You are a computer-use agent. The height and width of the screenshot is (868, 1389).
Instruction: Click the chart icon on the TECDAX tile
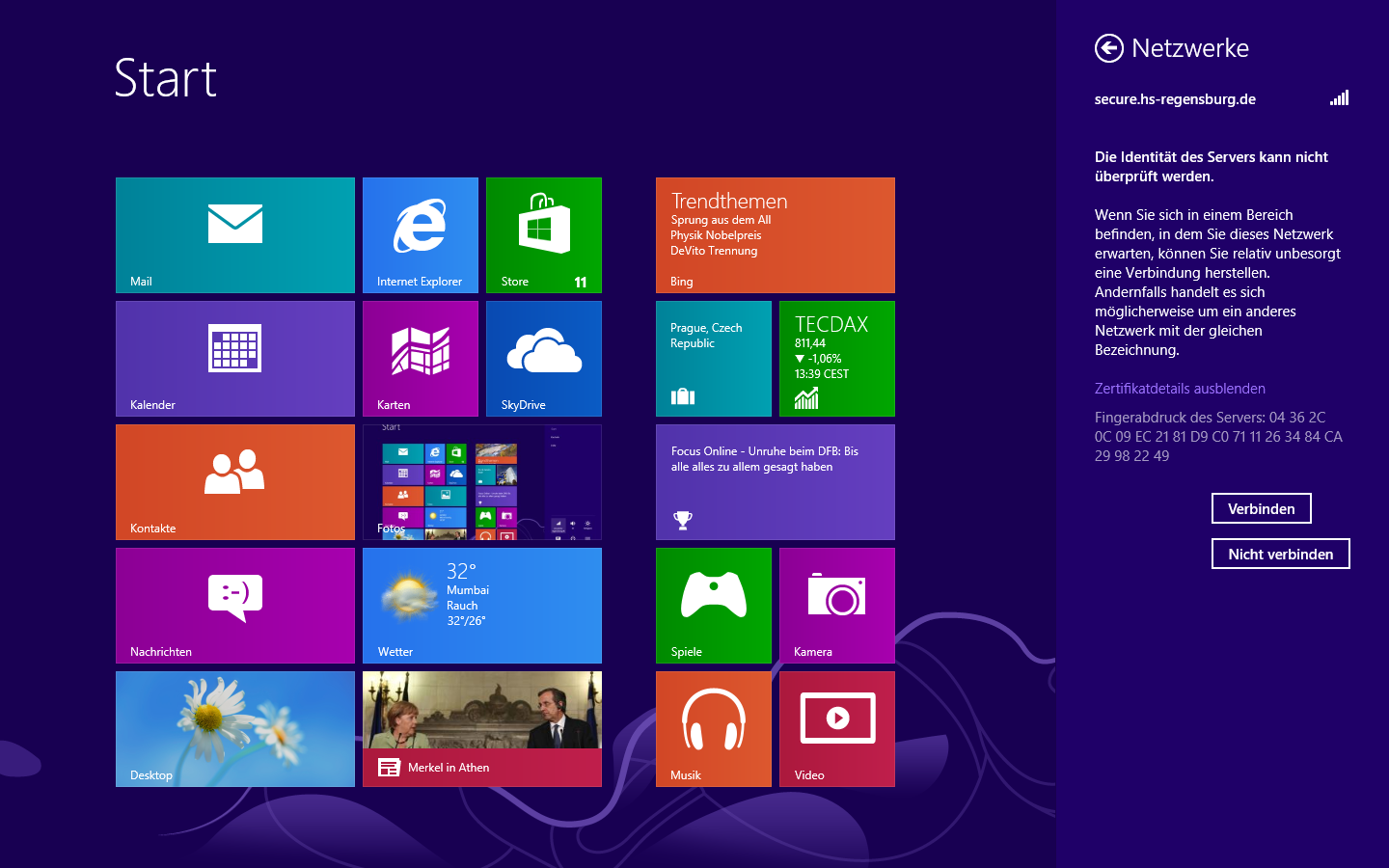click(806, 397)
